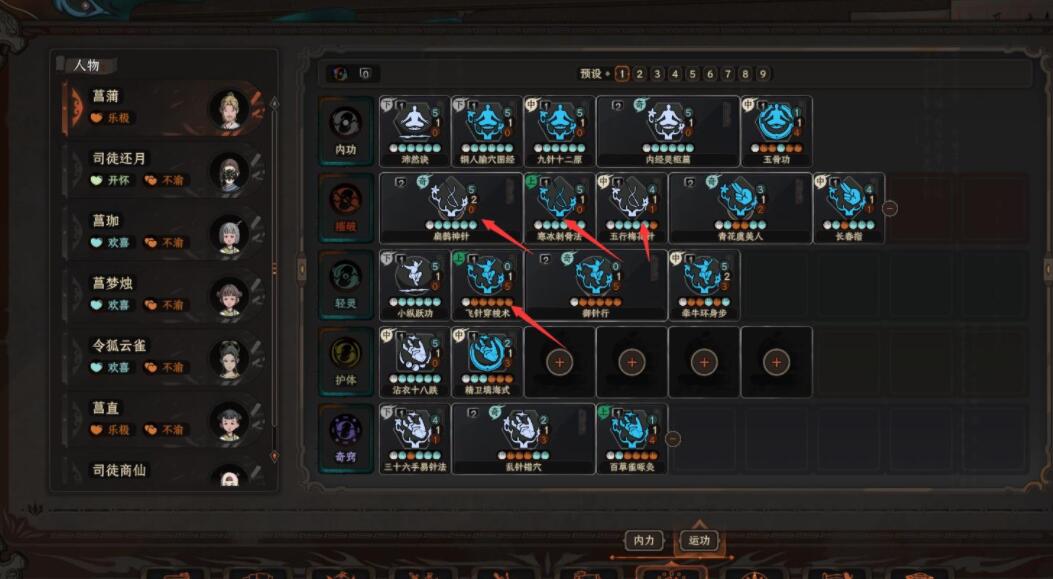Select the 奇窍 category icon

346,438
